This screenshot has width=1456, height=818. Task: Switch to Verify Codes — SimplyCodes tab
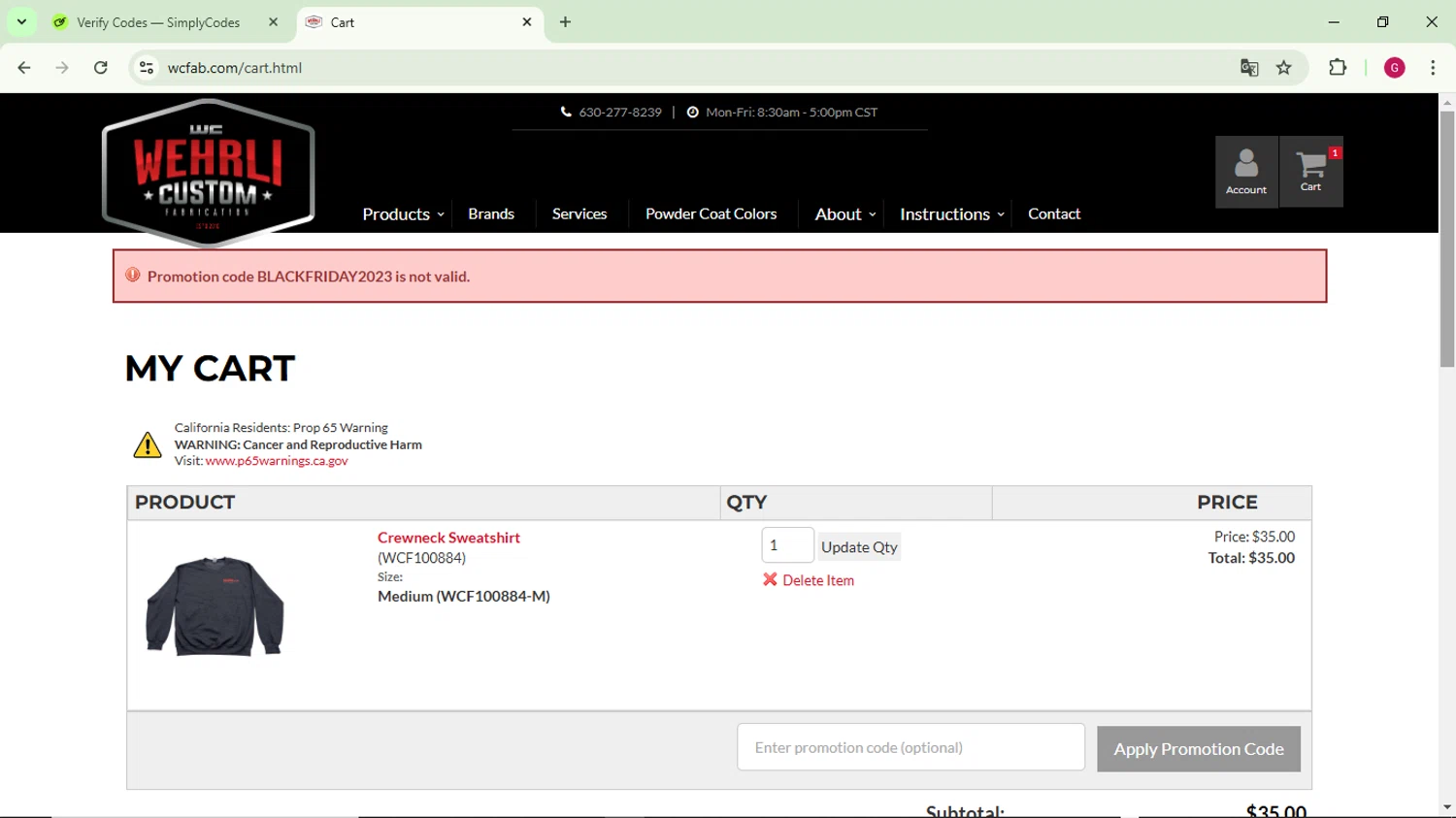(x=158, y=22)
